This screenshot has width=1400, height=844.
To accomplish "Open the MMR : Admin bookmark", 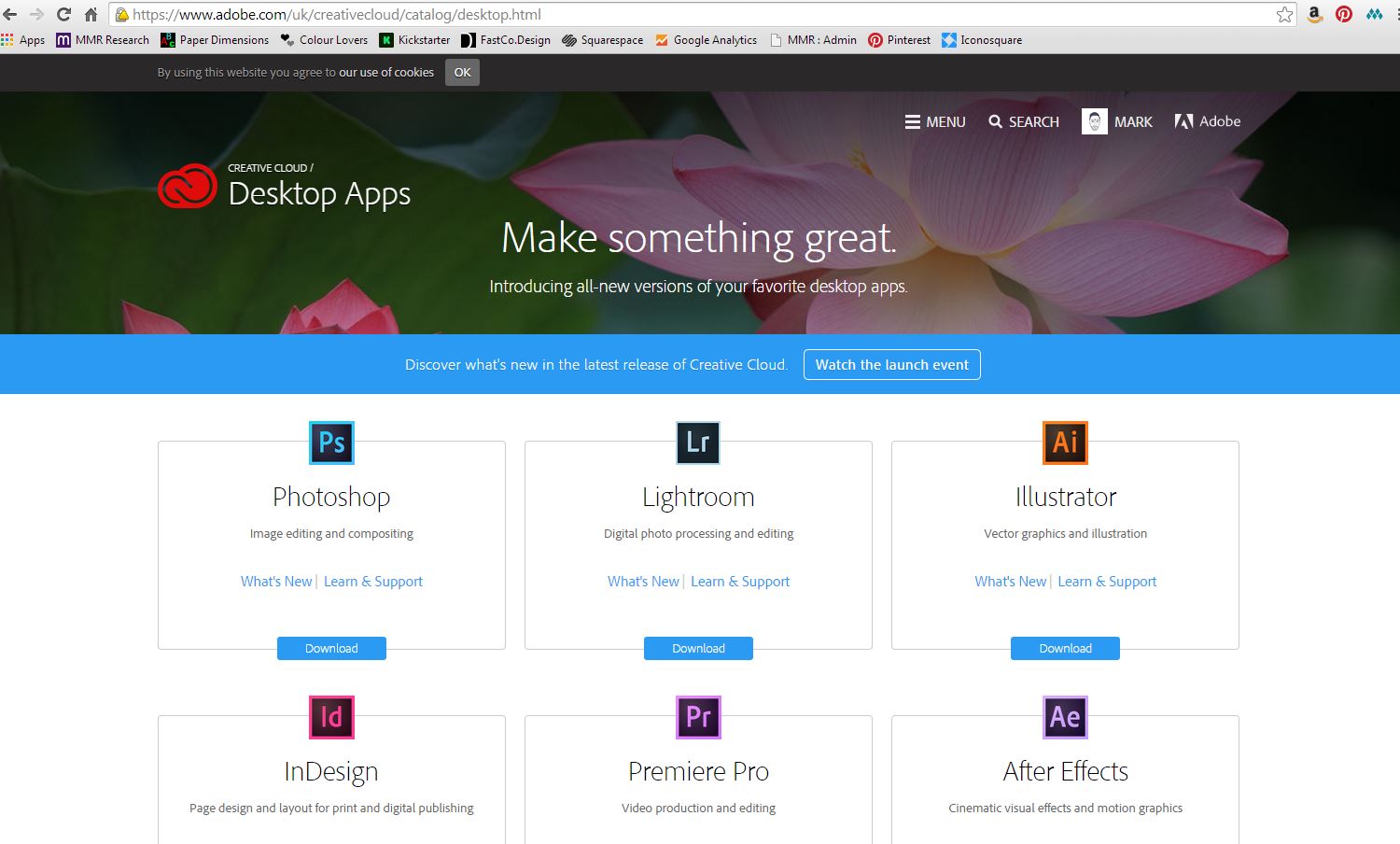I will [813, 40].
